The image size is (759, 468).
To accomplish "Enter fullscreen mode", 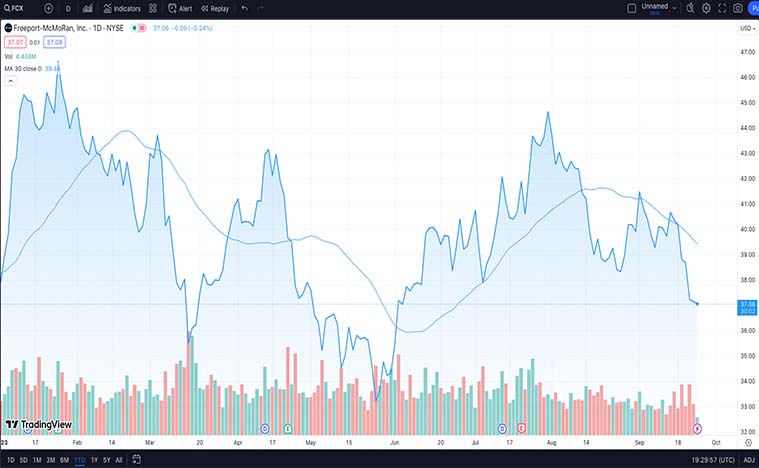I will coord(722,8).
